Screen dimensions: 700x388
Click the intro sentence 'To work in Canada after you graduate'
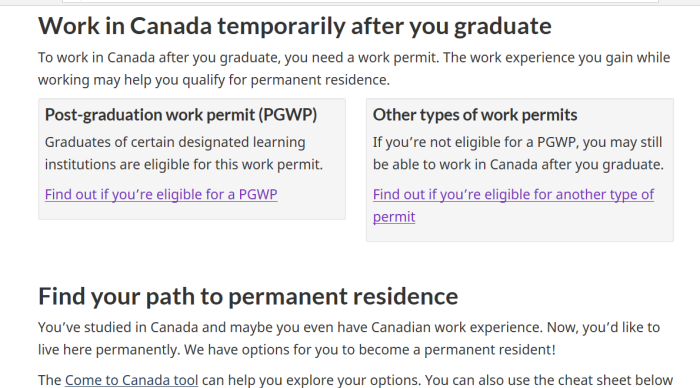click(159, 58)
